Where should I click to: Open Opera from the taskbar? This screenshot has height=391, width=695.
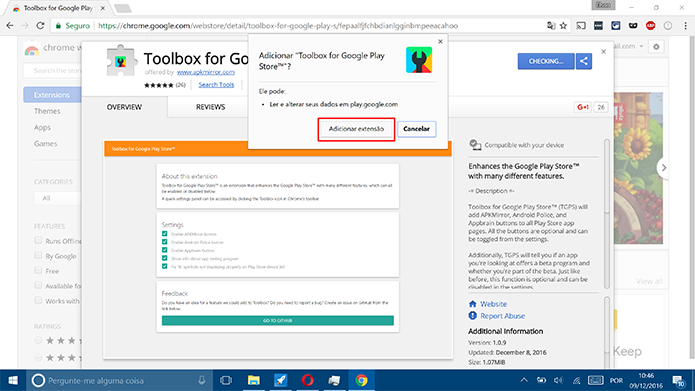308,380
